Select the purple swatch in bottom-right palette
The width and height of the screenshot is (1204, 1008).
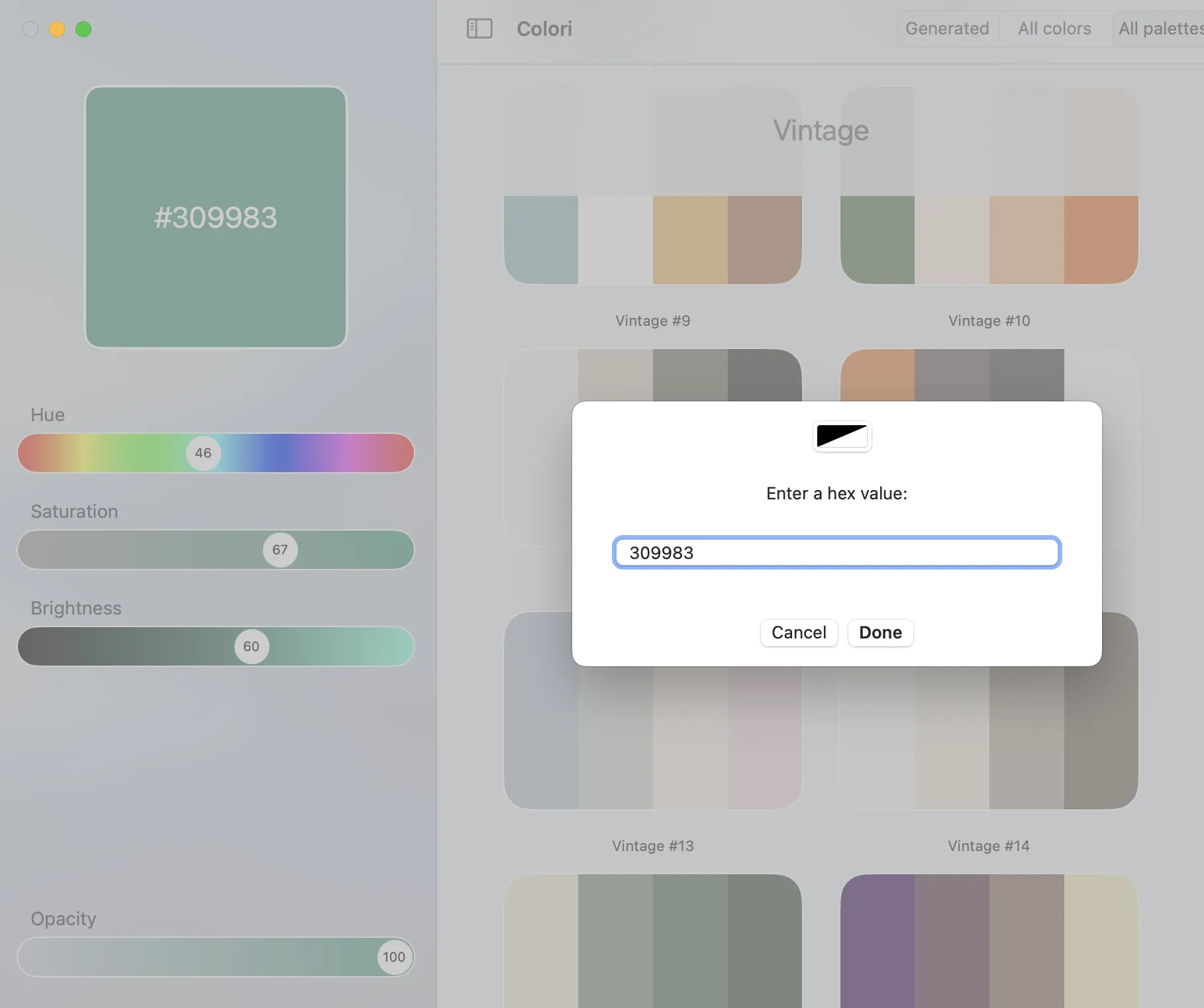coord(878,940)
